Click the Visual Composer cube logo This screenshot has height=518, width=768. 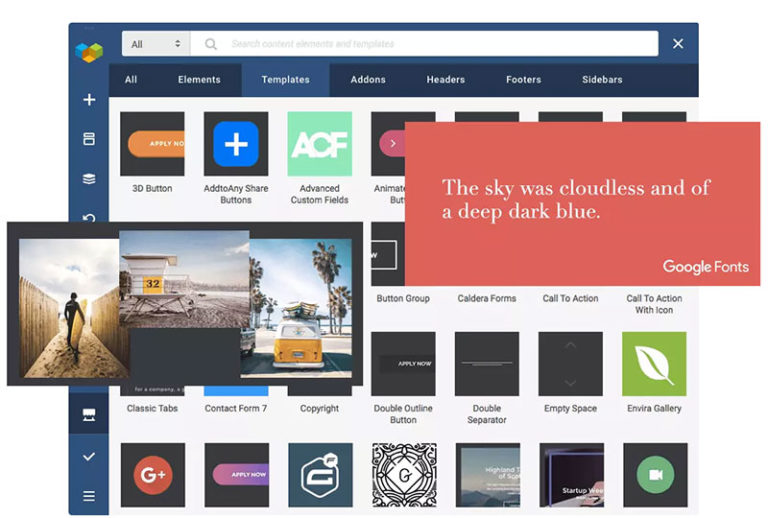coord(89,49)
